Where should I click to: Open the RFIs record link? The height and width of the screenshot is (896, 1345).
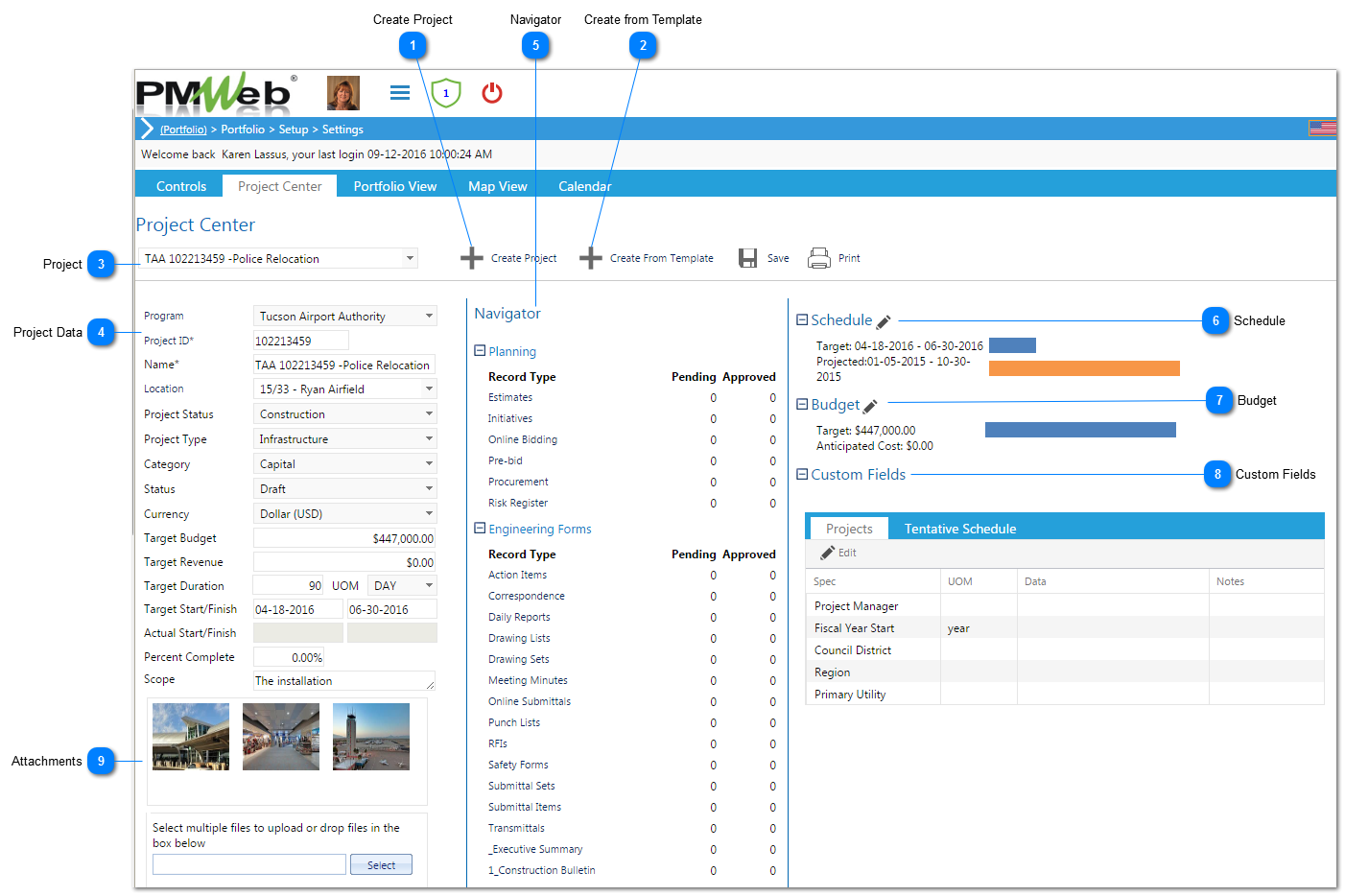pyautogui.click(x=498, y=743)
